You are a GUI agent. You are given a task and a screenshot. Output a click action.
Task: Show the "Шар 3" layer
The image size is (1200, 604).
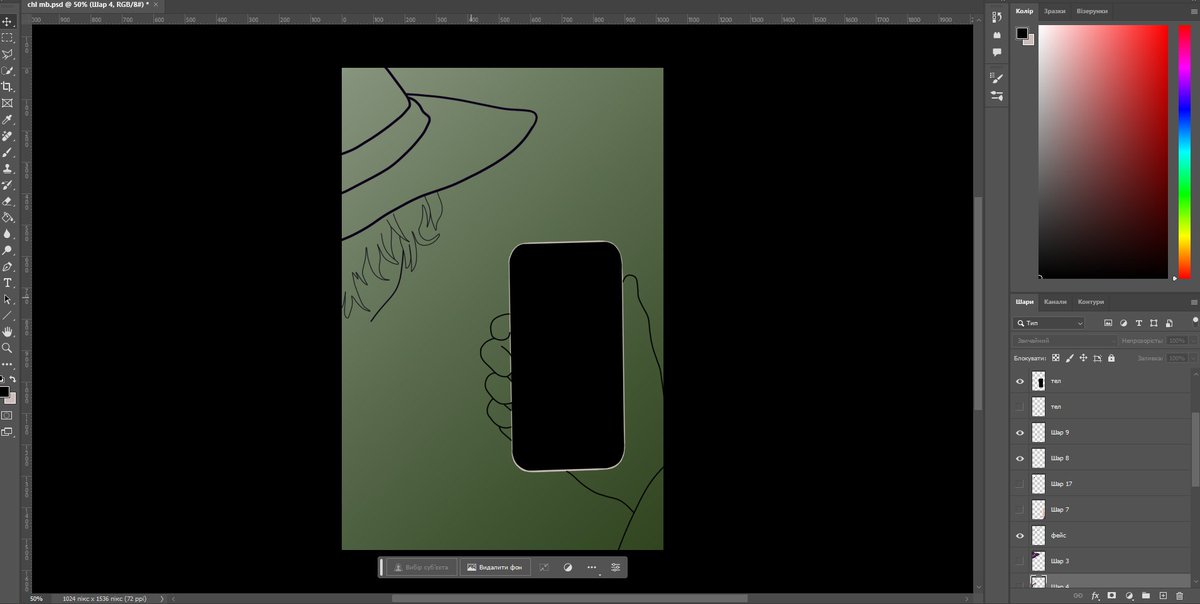tap(1020, 561)
